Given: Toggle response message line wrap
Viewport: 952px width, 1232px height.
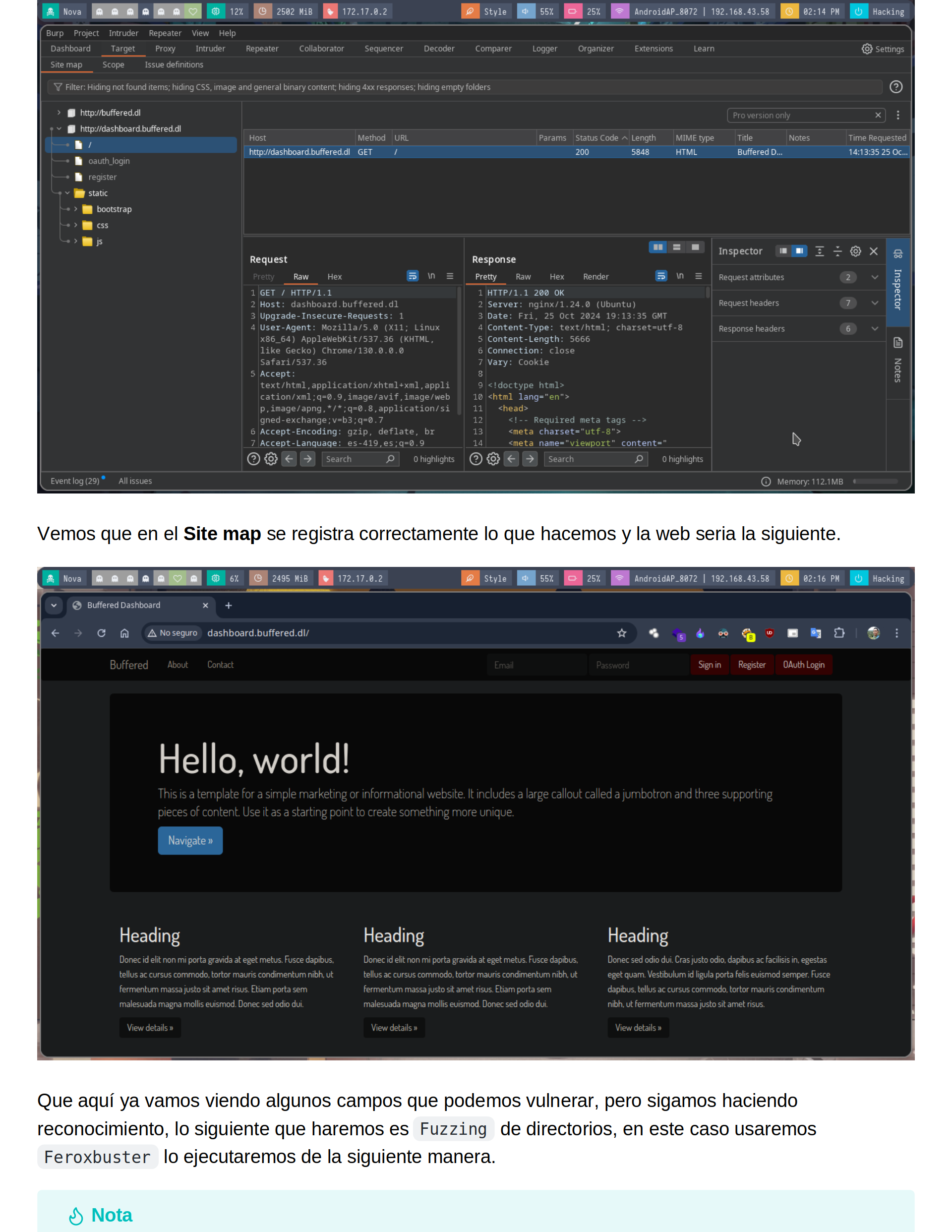Looking at the screenshot, I should coord(661,276).
